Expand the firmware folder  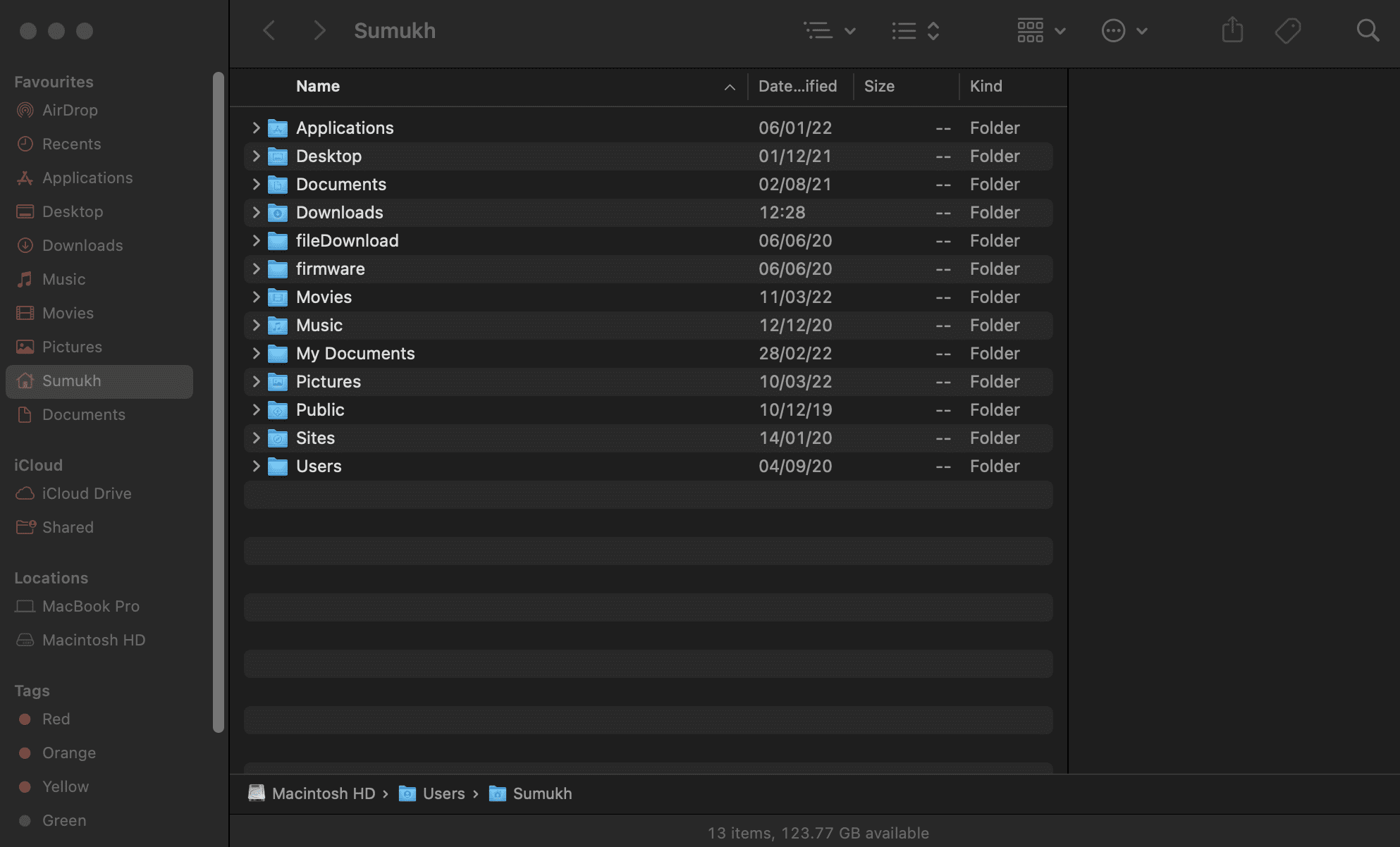(256, 268)
